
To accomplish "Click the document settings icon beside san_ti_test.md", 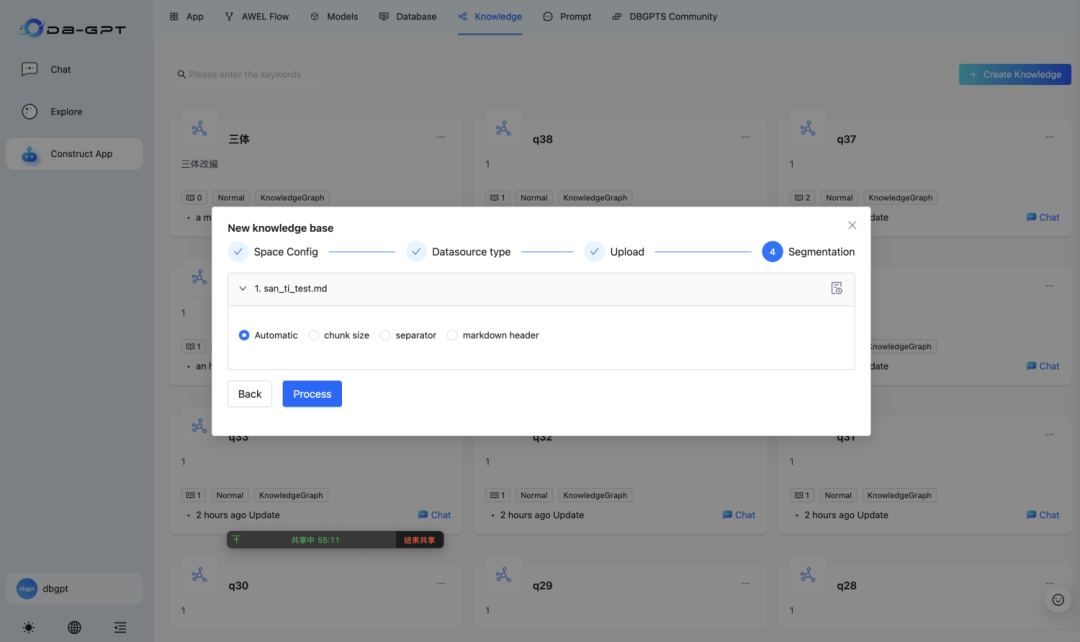I will (836, 289).
